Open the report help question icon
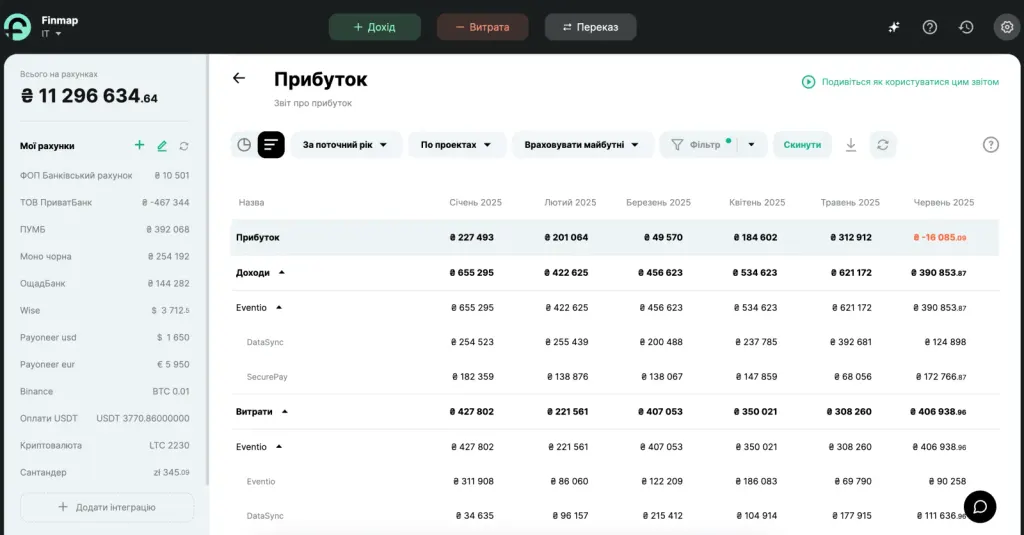The height and width of the screenshot is (535, 1024). click(991, 144)
